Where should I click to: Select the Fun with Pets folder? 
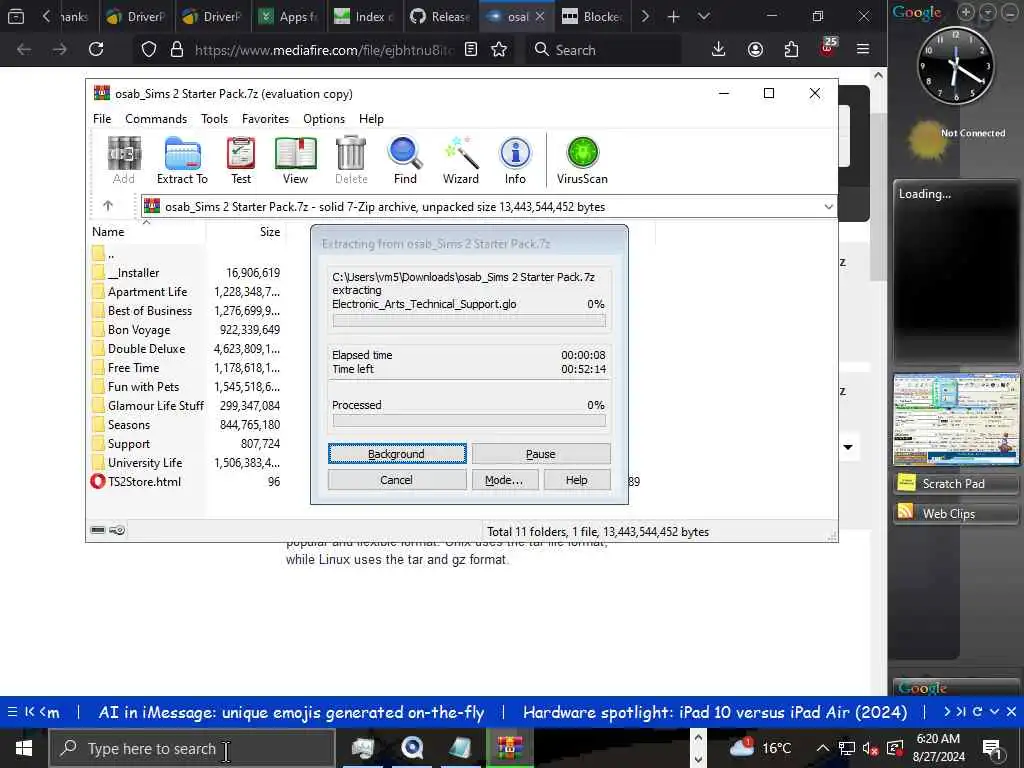[x=143, y=387]
